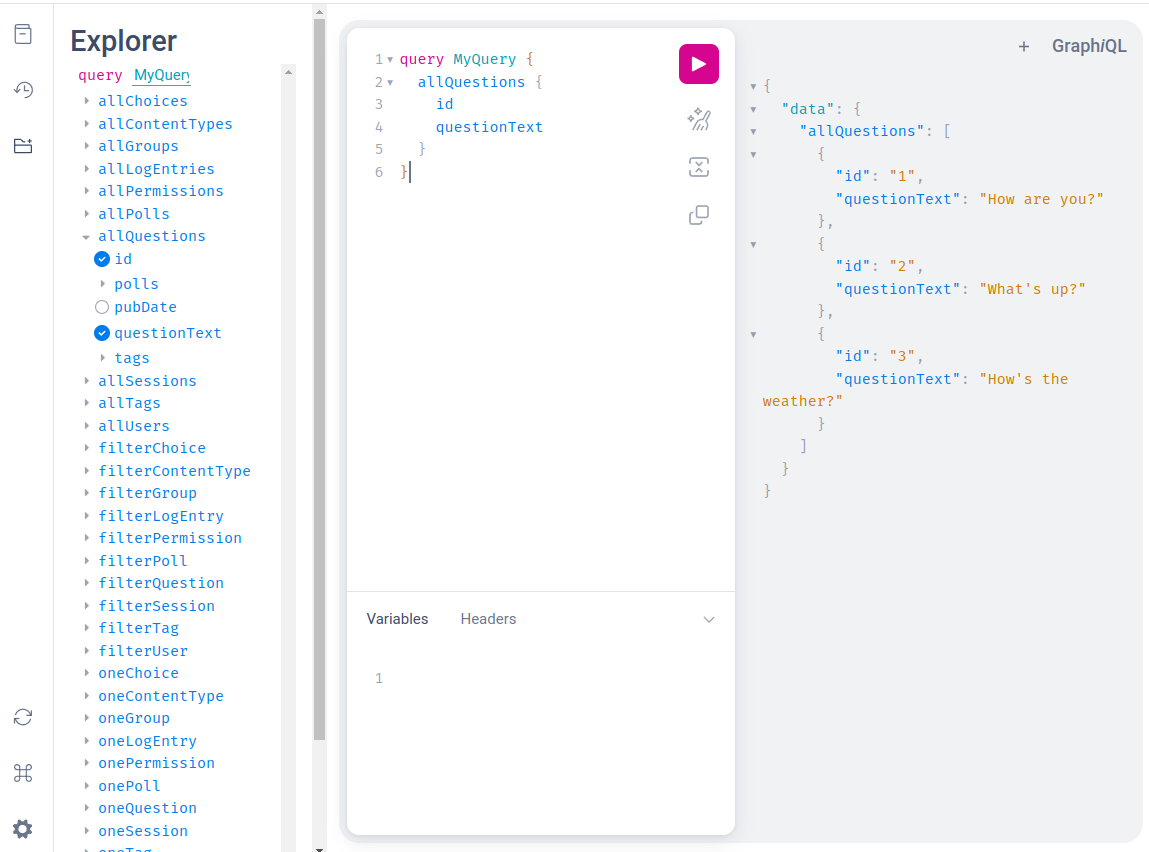The image size is (1149, 852).
Task: Select the allLogEntries tree item
Action: [156, 169]
